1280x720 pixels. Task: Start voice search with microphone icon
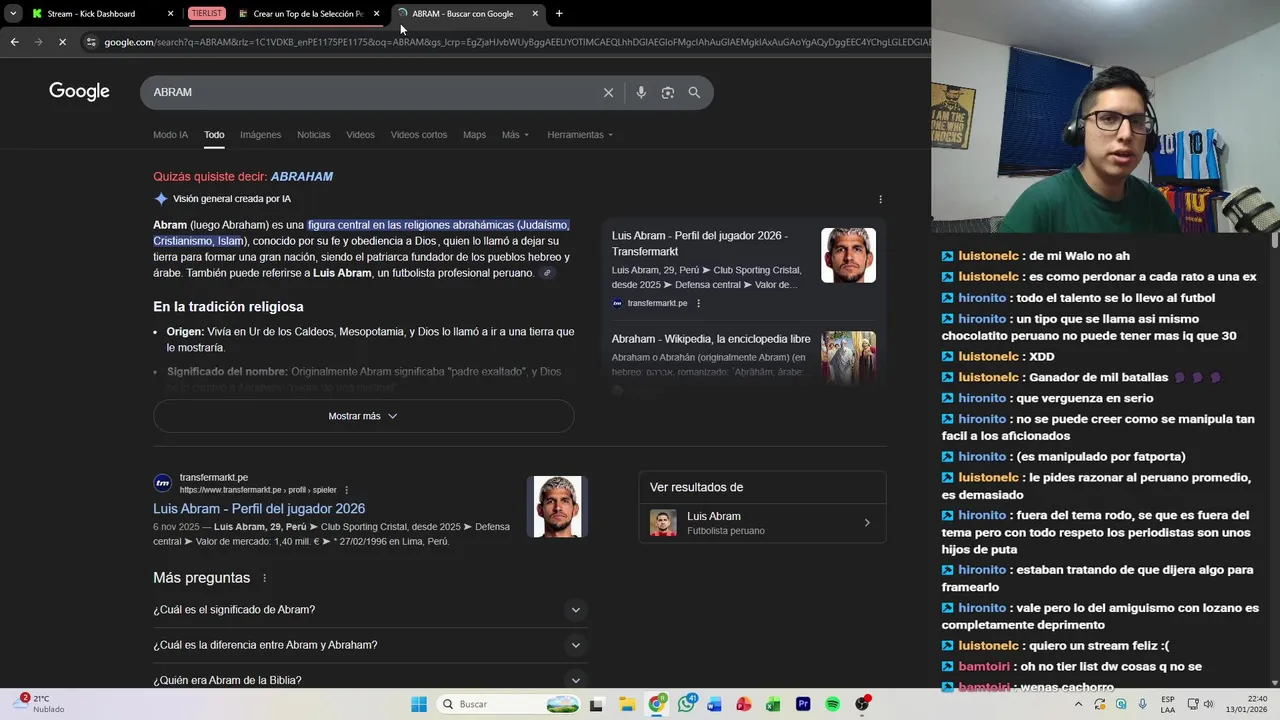641,92
